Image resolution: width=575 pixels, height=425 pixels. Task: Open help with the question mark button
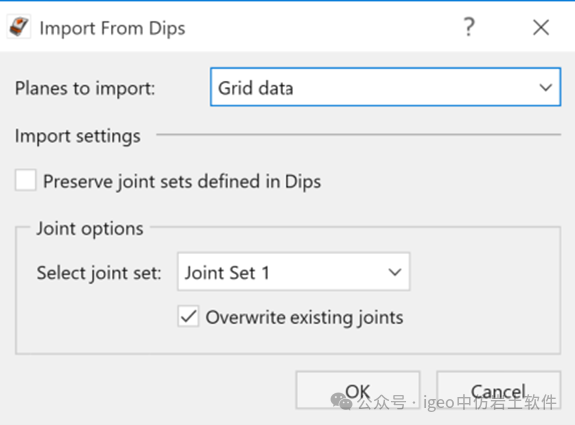[x=469, y=27]
